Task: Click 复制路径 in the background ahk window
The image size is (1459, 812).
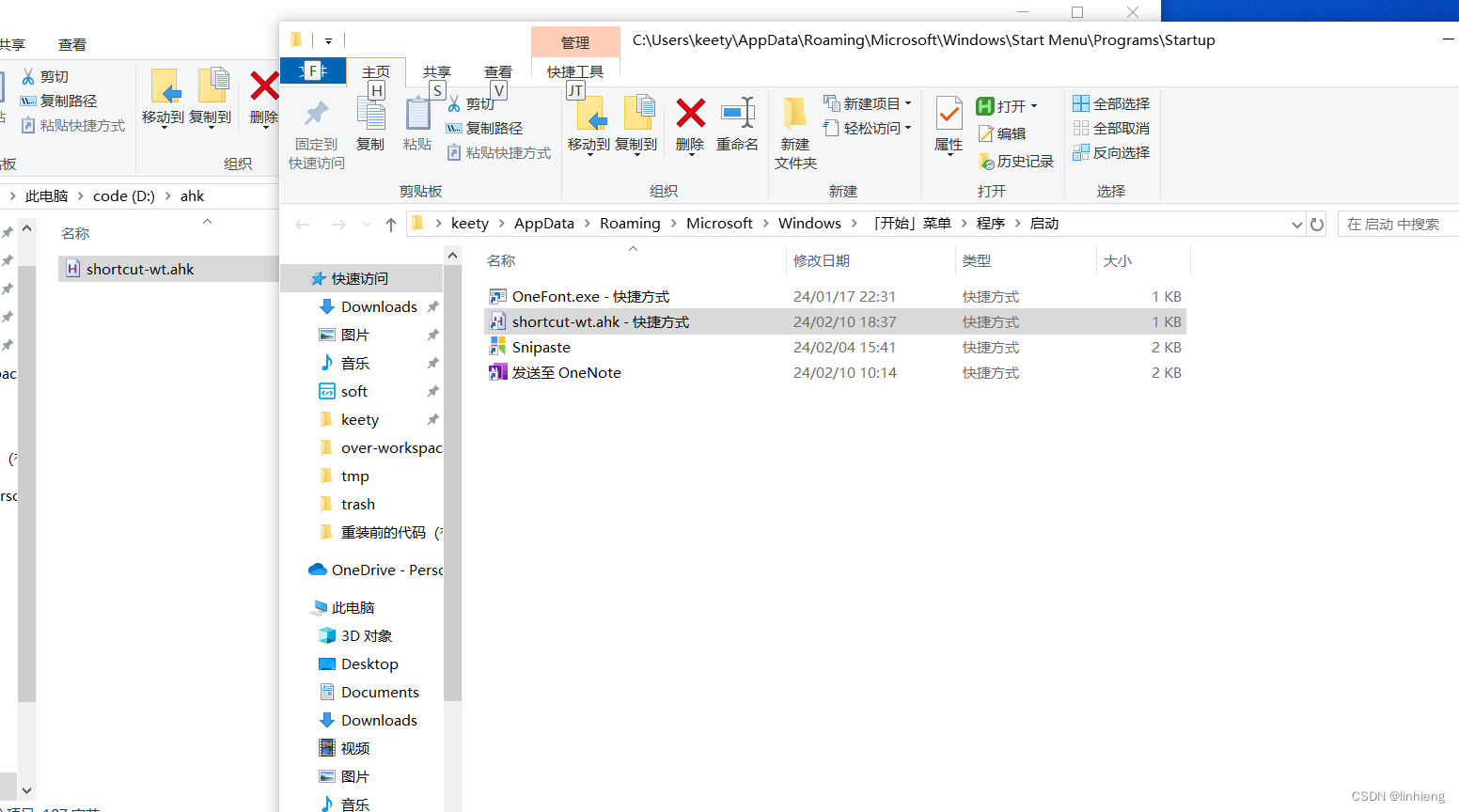Action: 59,101
